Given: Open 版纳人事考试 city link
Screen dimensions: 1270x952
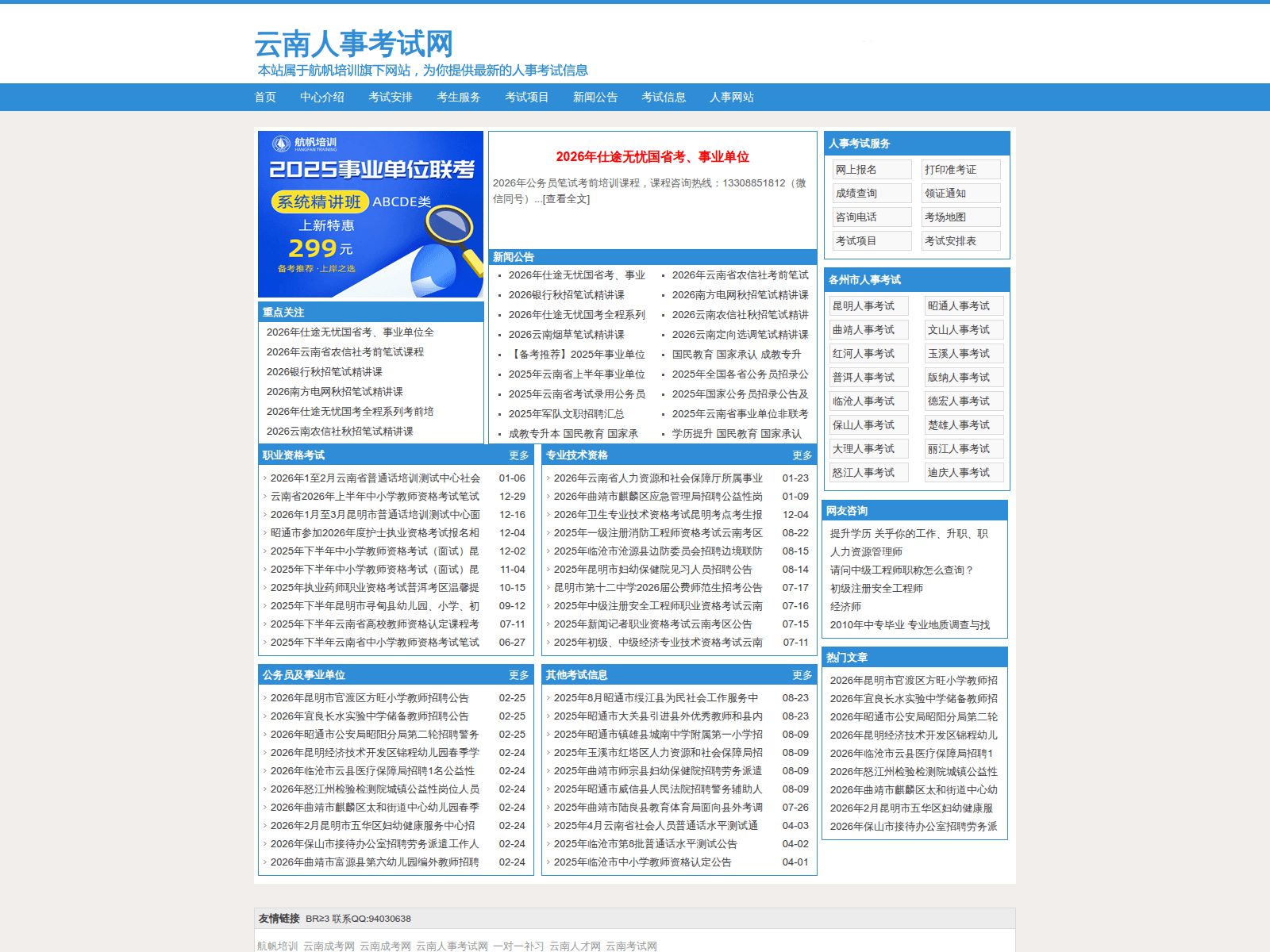Looking at the screenshot, I should coord(964,378).
